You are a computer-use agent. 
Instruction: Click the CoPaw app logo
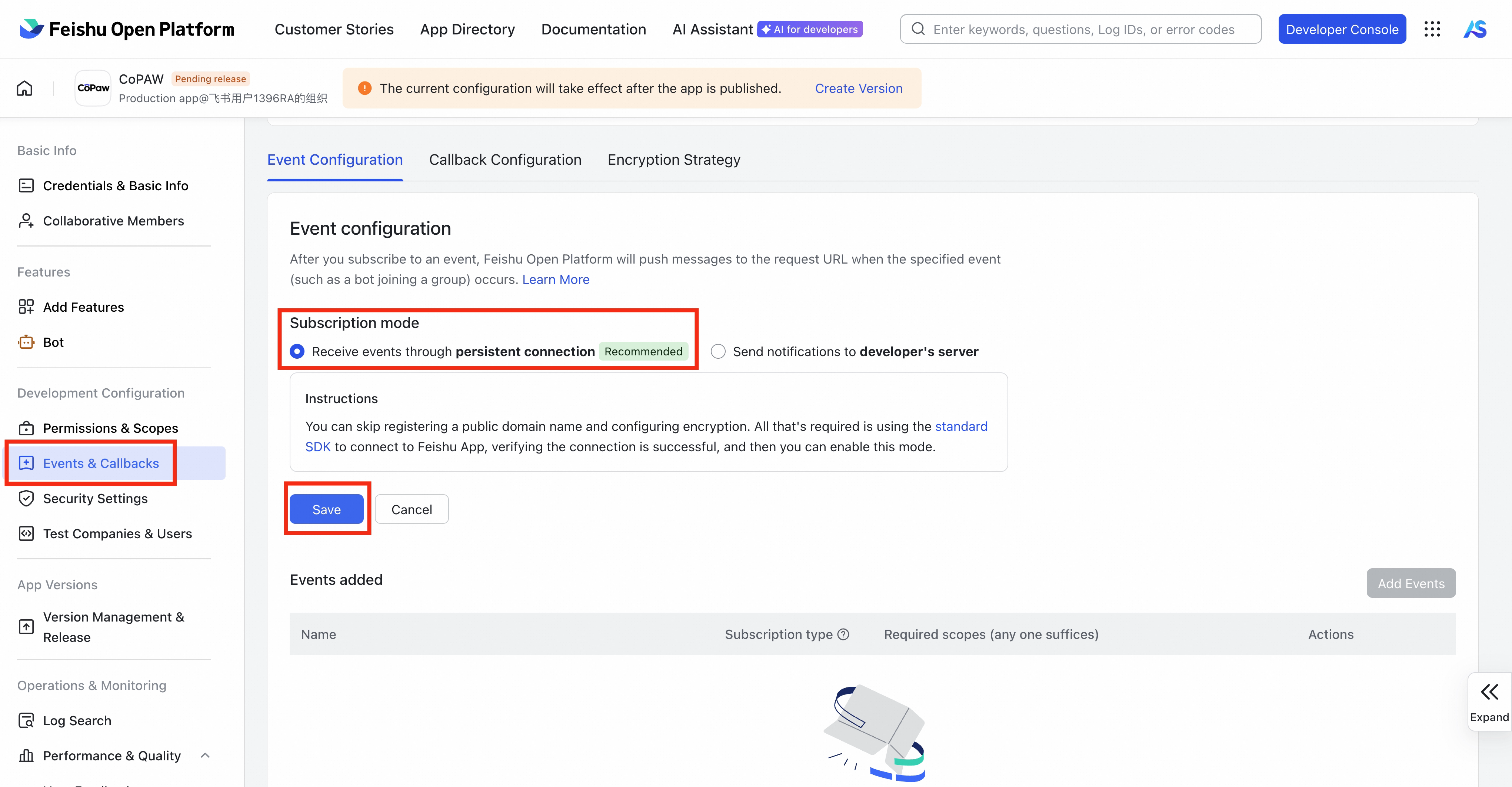pyautogui.click(x=93, y=88)
